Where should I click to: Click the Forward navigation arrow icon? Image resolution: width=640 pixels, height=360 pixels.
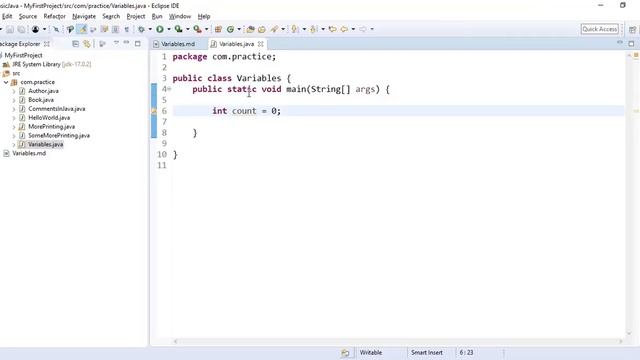[x=363, y=29]
